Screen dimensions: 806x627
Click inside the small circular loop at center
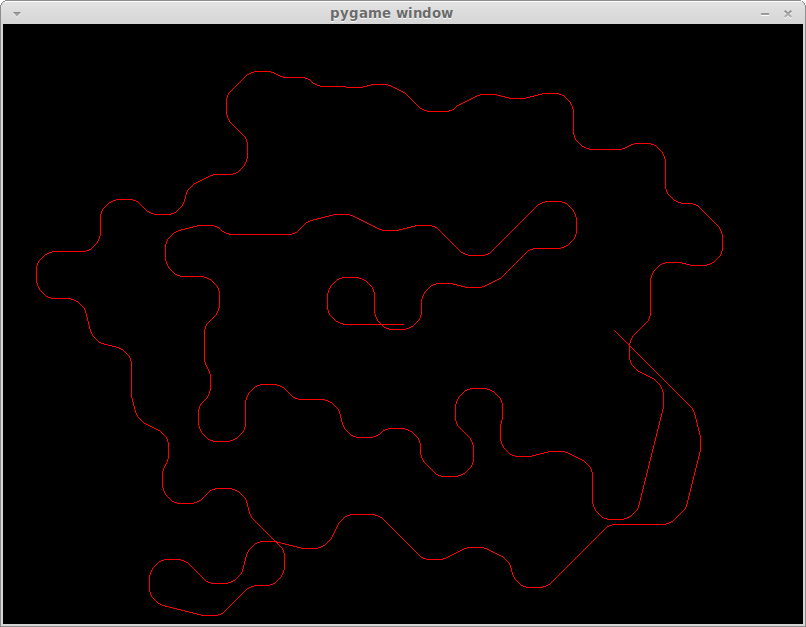351,300
